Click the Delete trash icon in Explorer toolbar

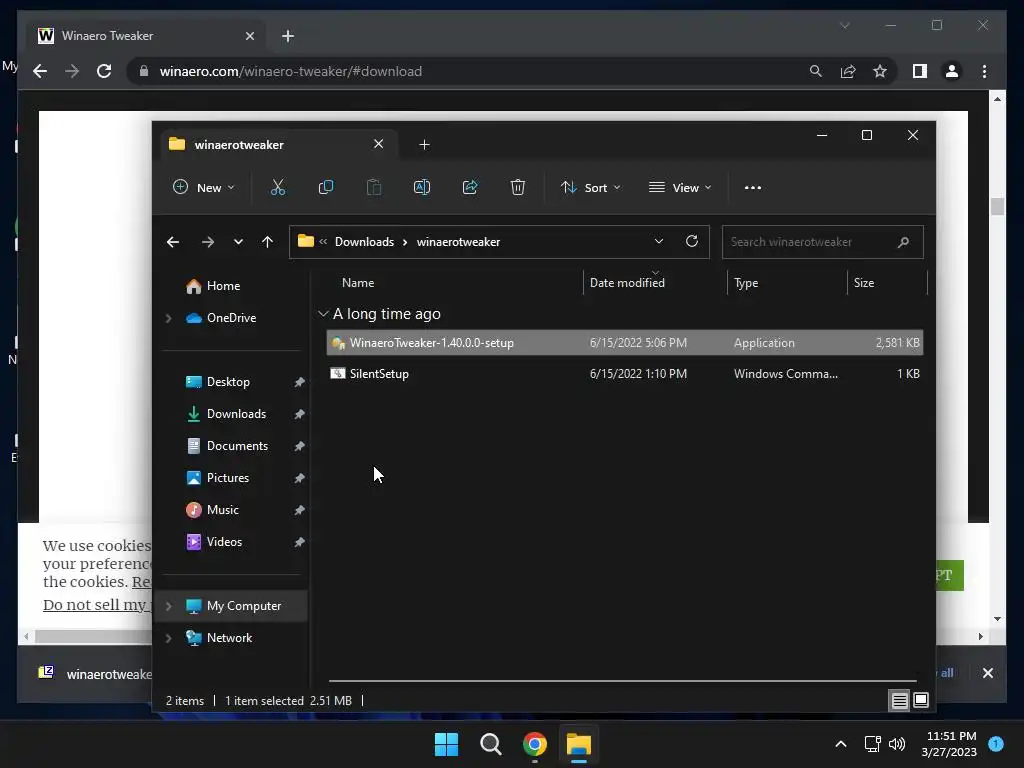517,187
